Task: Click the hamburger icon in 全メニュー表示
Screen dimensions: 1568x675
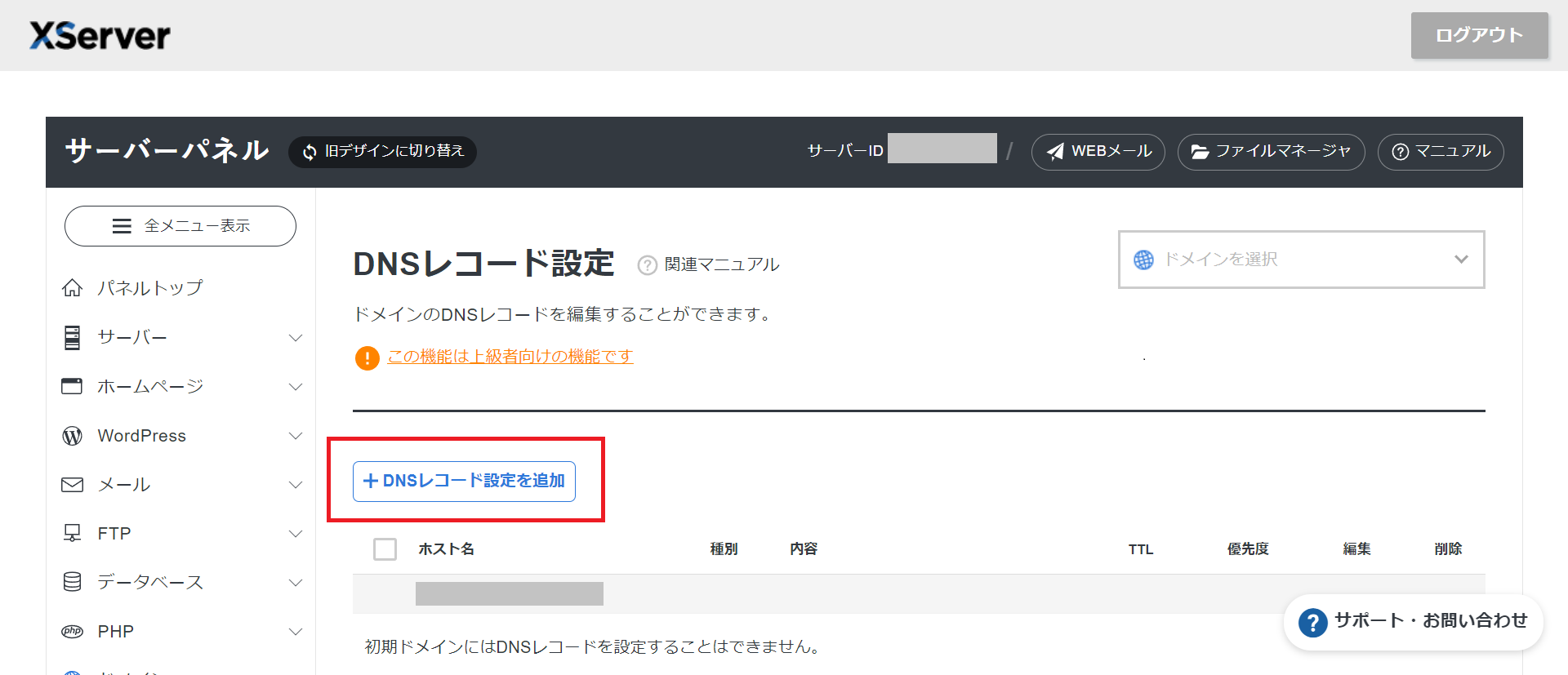Action: click(x=122, y=226)
